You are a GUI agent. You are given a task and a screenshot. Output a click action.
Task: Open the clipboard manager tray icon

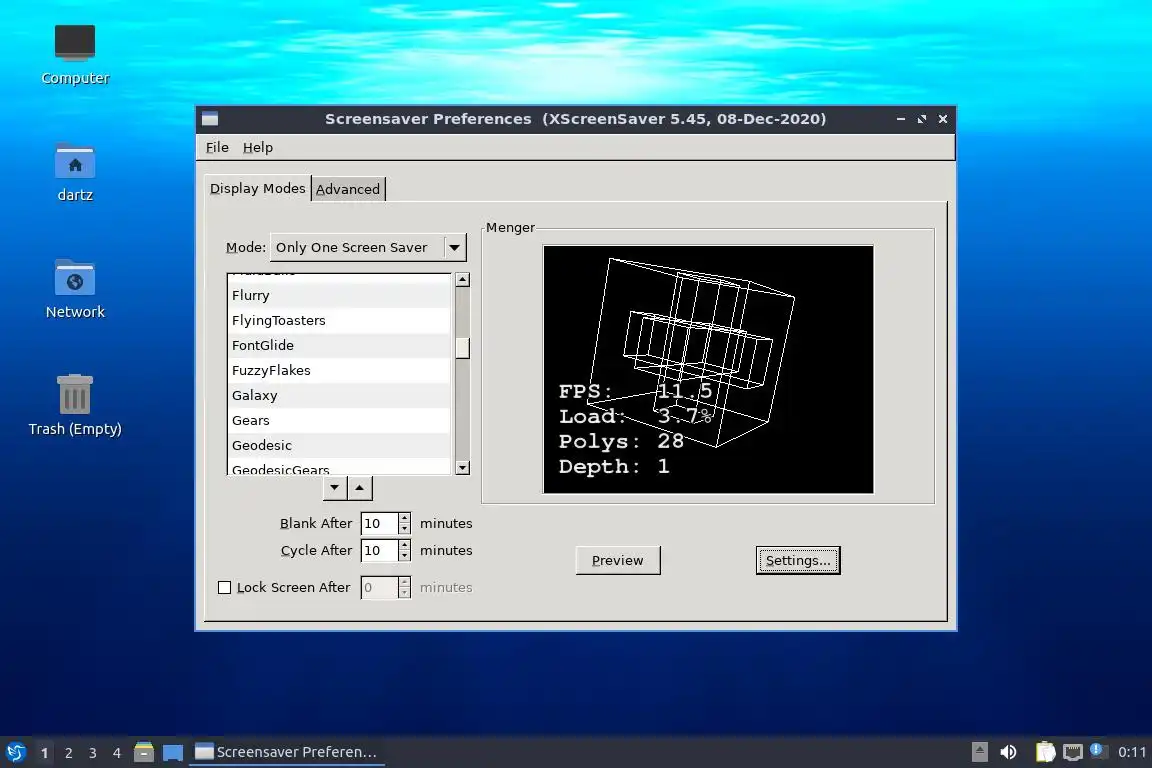1045,752
